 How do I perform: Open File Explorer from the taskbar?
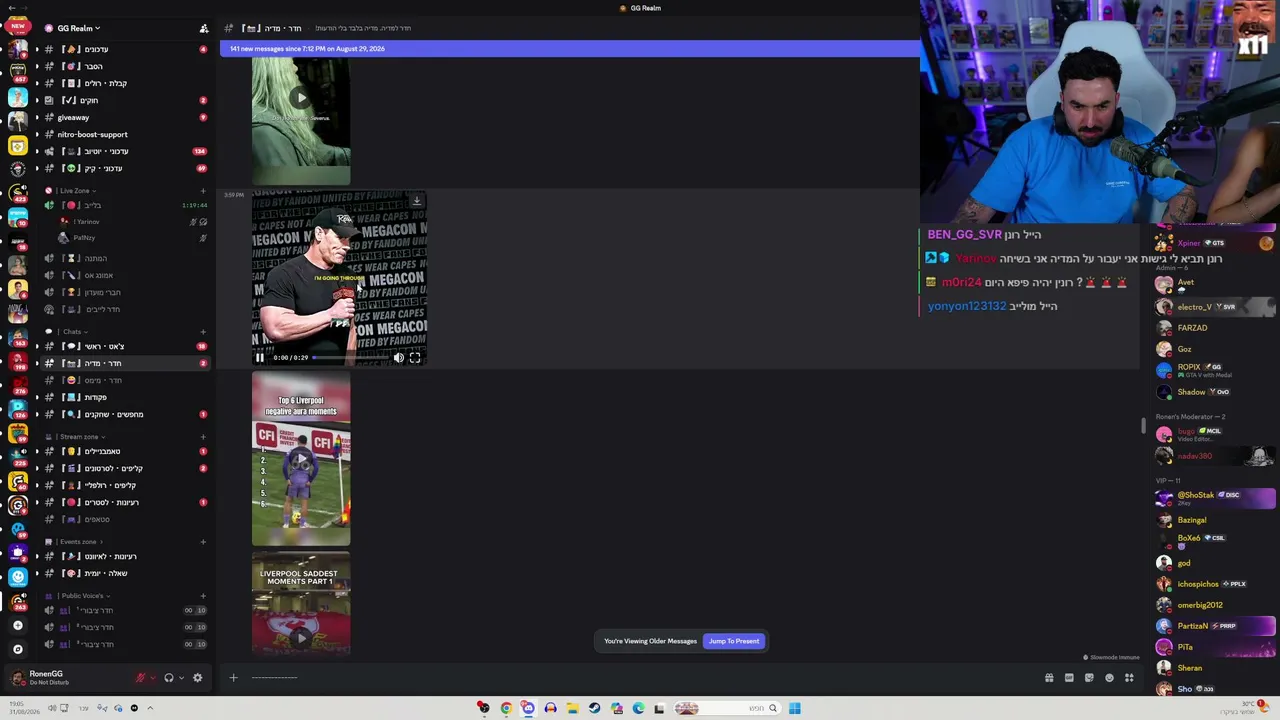click(x=572, y=708)
